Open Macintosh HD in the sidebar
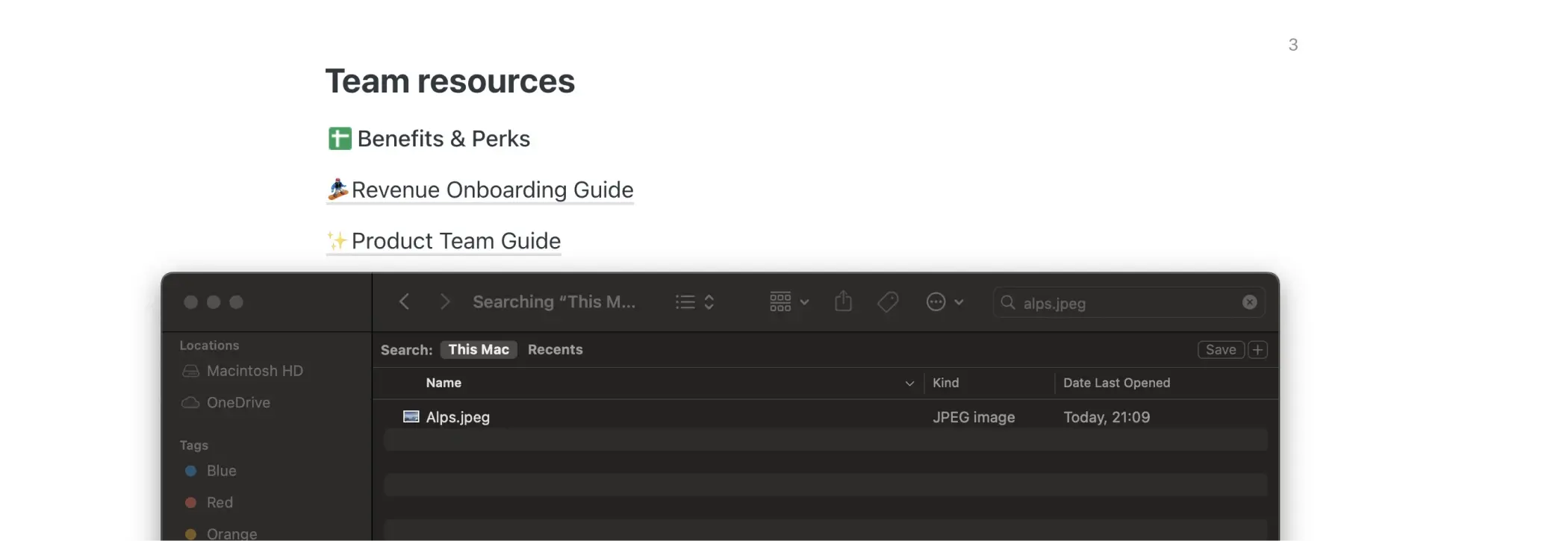 click(254, 371)
